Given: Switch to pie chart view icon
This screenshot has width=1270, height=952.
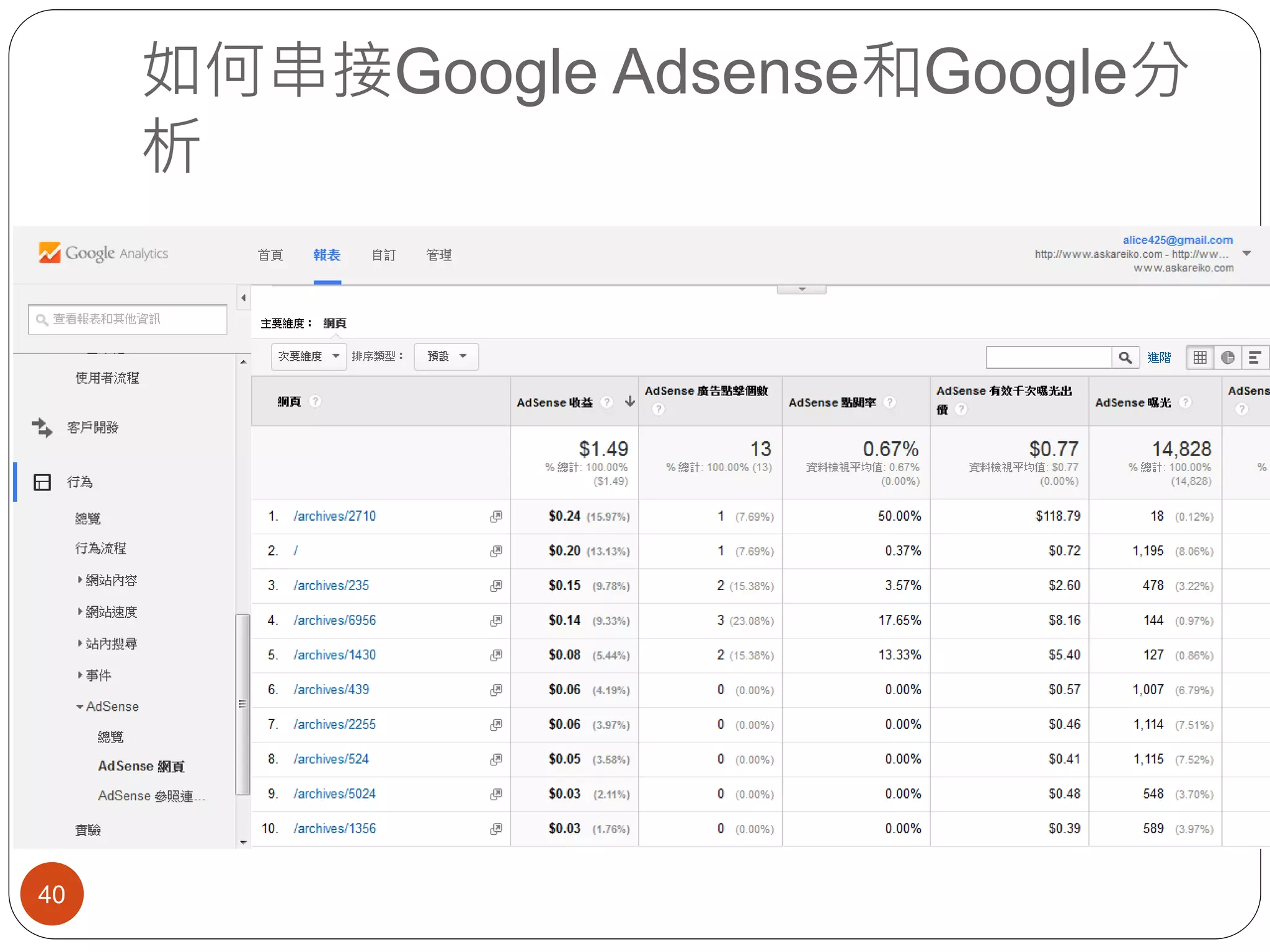Looking at the screenshot, I should click(x=1227, y=358).
